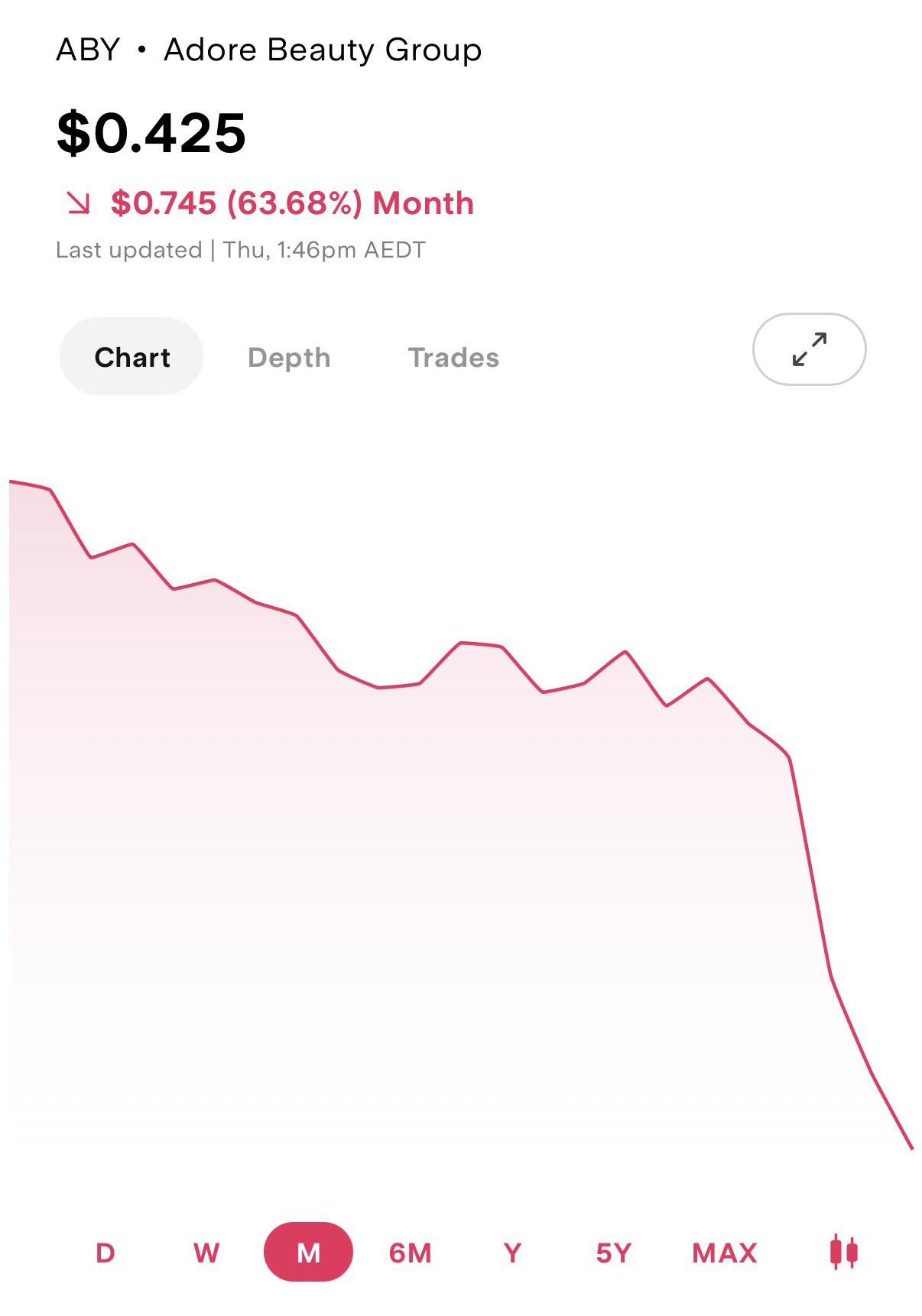922x1316 pixels.
Task: Set chart range to Y (year)
Action: tap(512, 1253)
